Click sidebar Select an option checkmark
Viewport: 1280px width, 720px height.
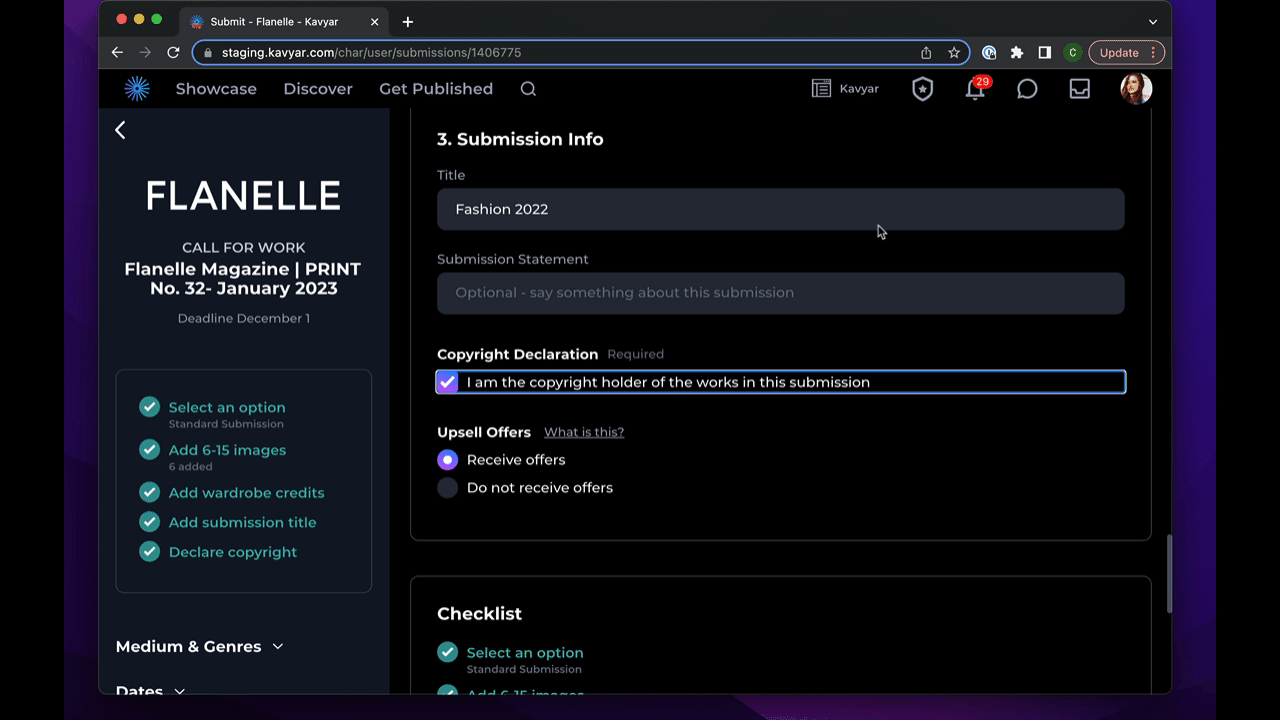149,407
